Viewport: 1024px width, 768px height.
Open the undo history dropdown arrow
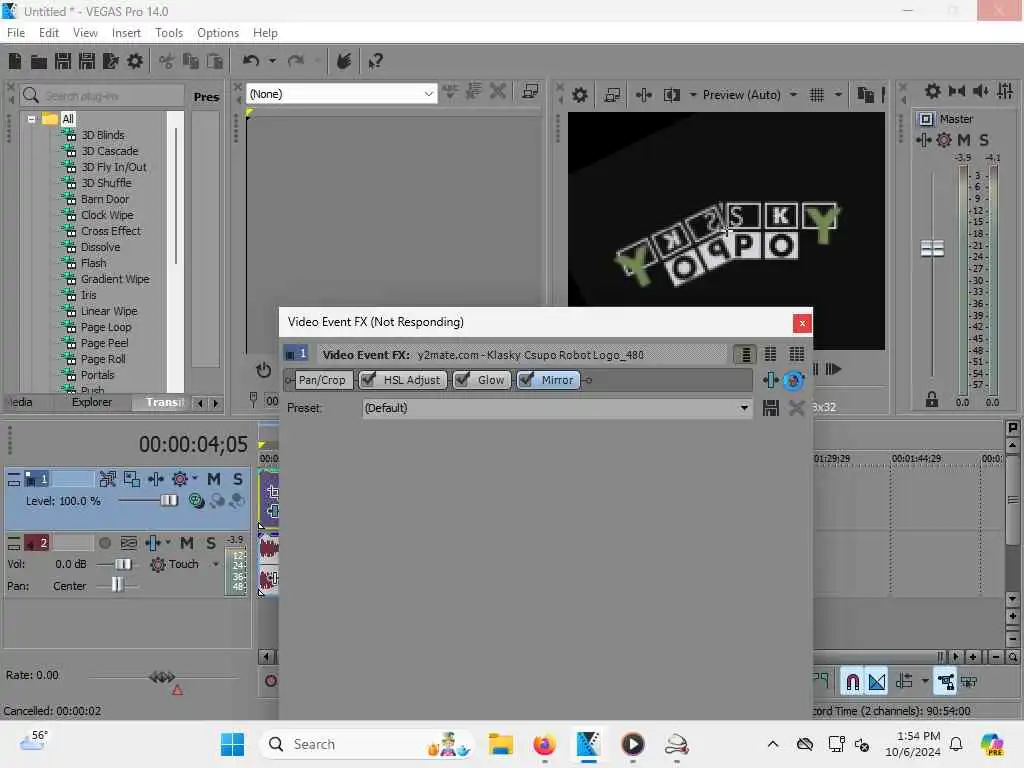tap(272, 61)
